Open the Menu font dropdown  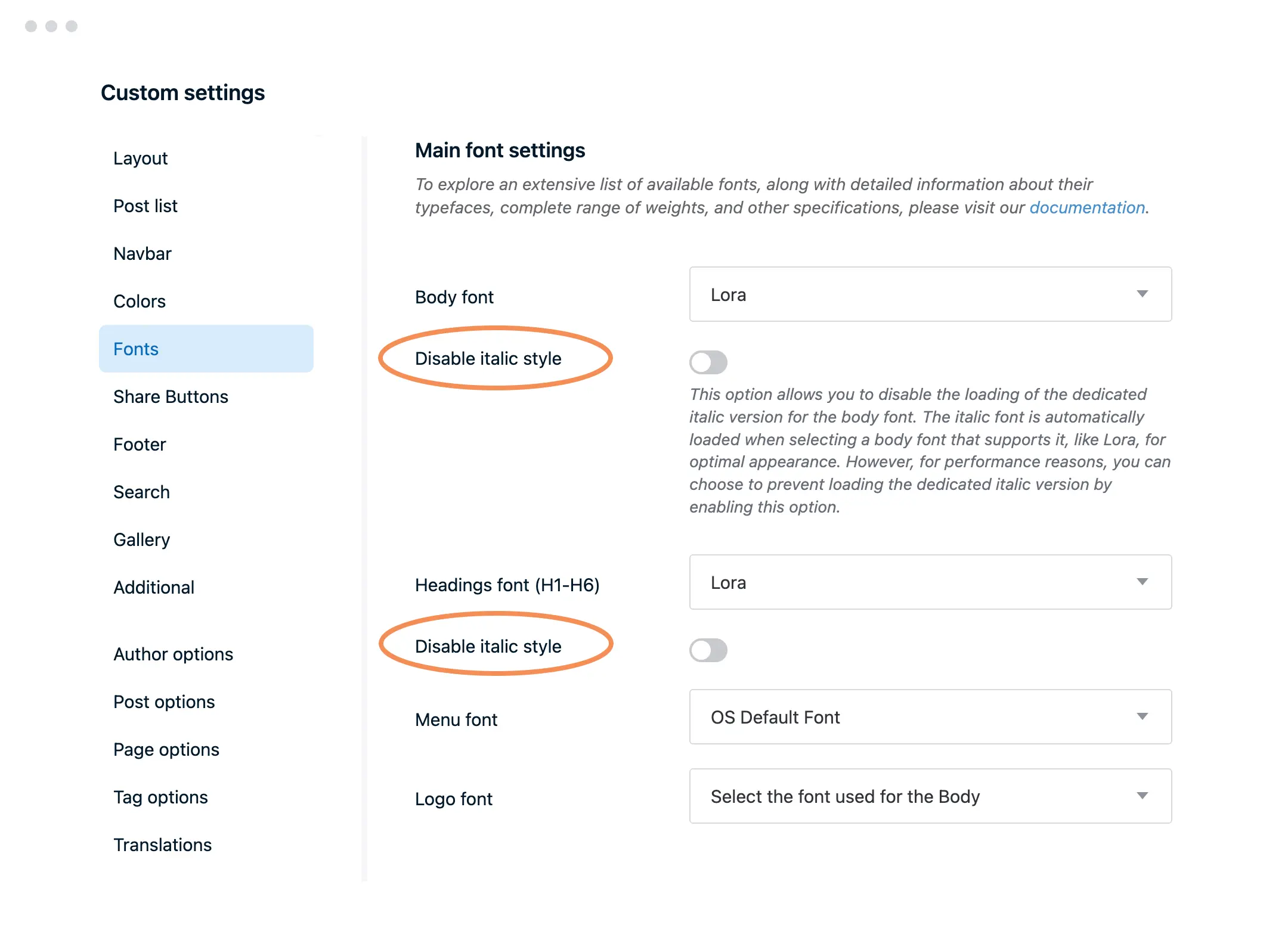pos(930,717)
